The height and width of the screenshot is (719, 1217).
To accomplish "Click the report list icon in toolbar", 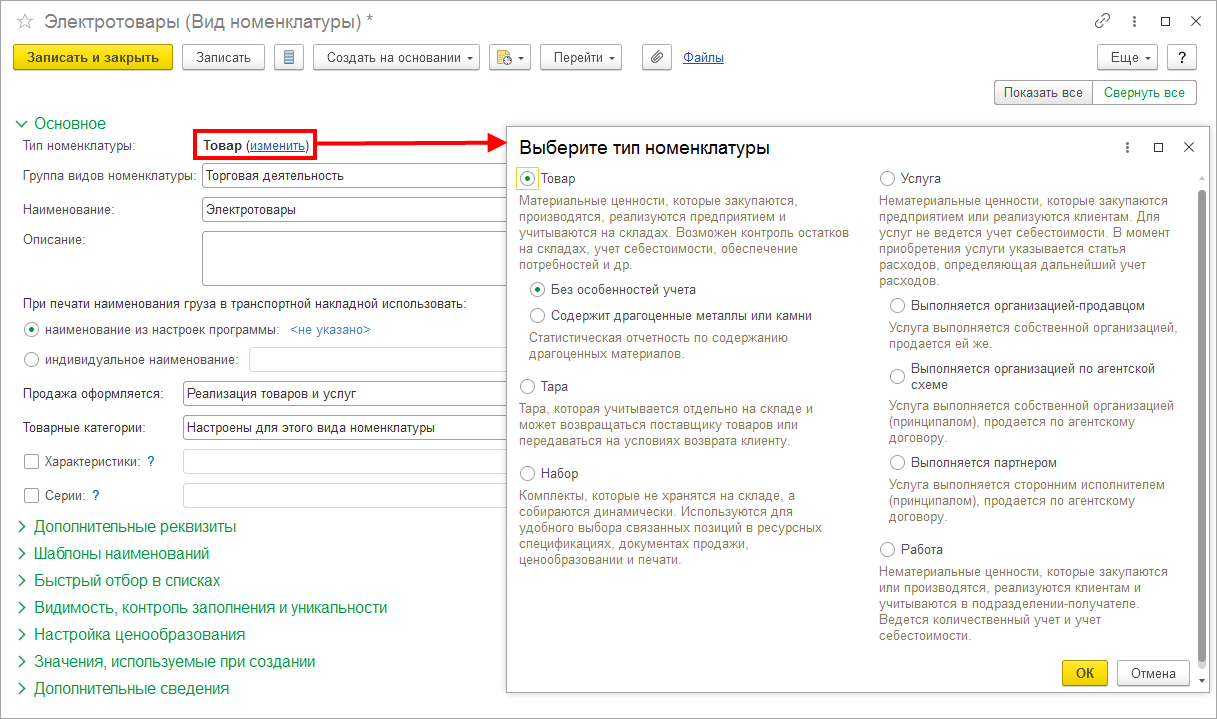I will (289, 58).
